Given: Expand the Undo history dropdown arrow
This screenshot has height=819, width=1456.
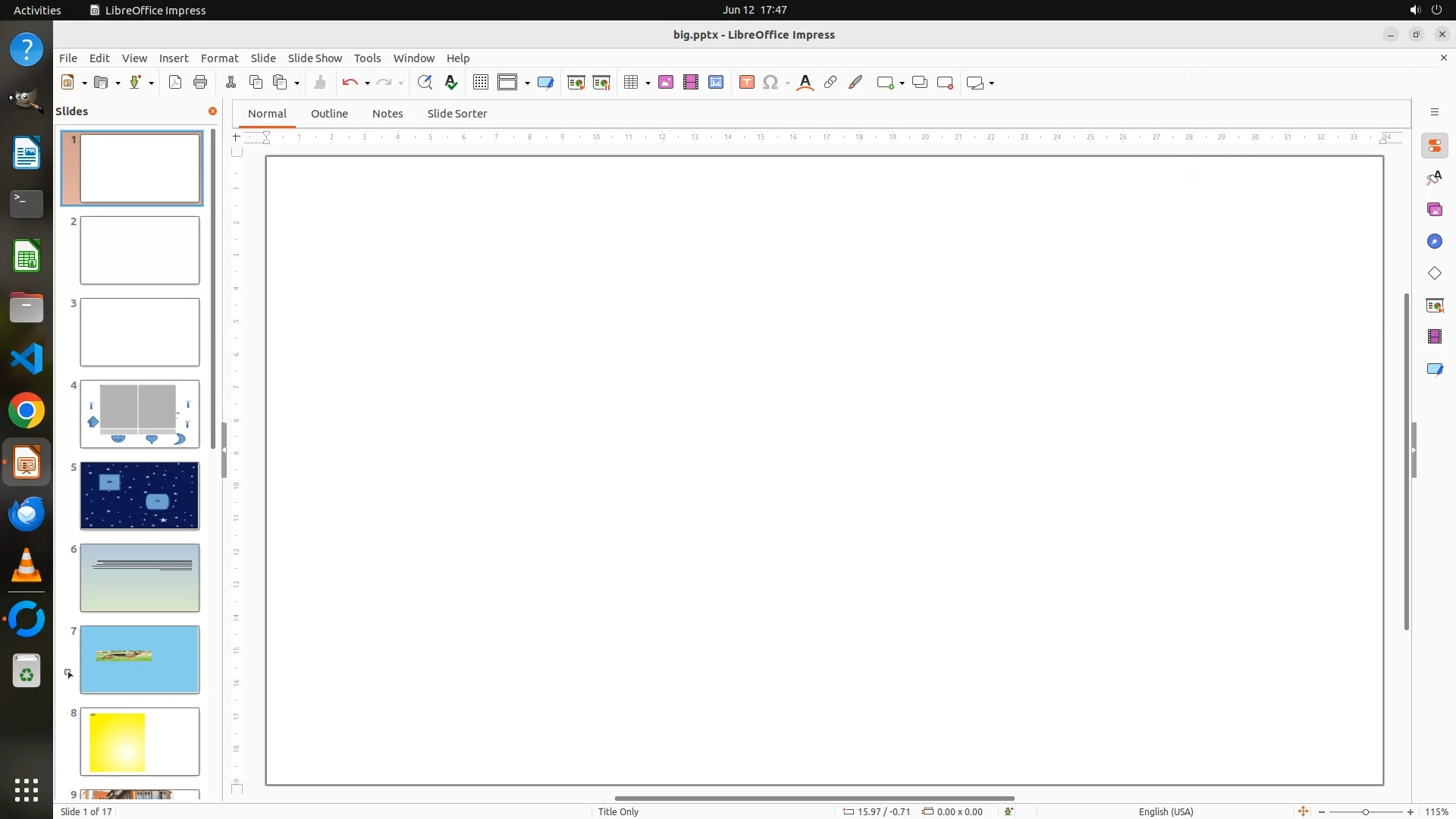Looking at the screenshot, I should (x=367, y=83).
